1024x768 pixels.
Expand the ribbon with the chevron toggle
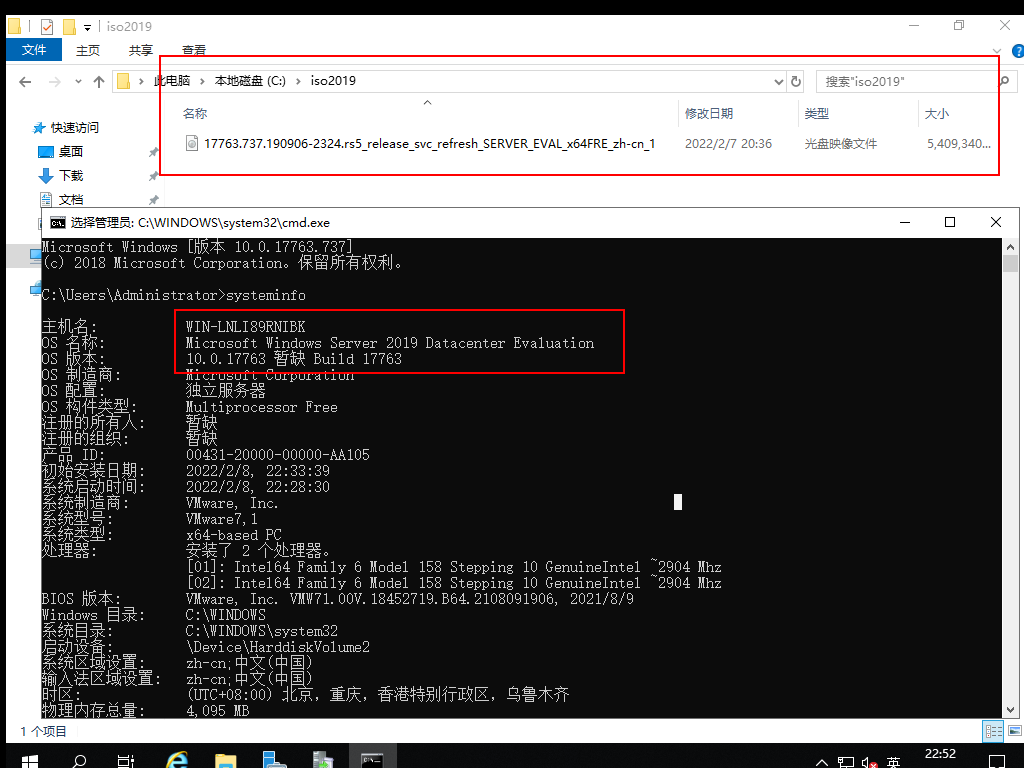click(997, 51)
